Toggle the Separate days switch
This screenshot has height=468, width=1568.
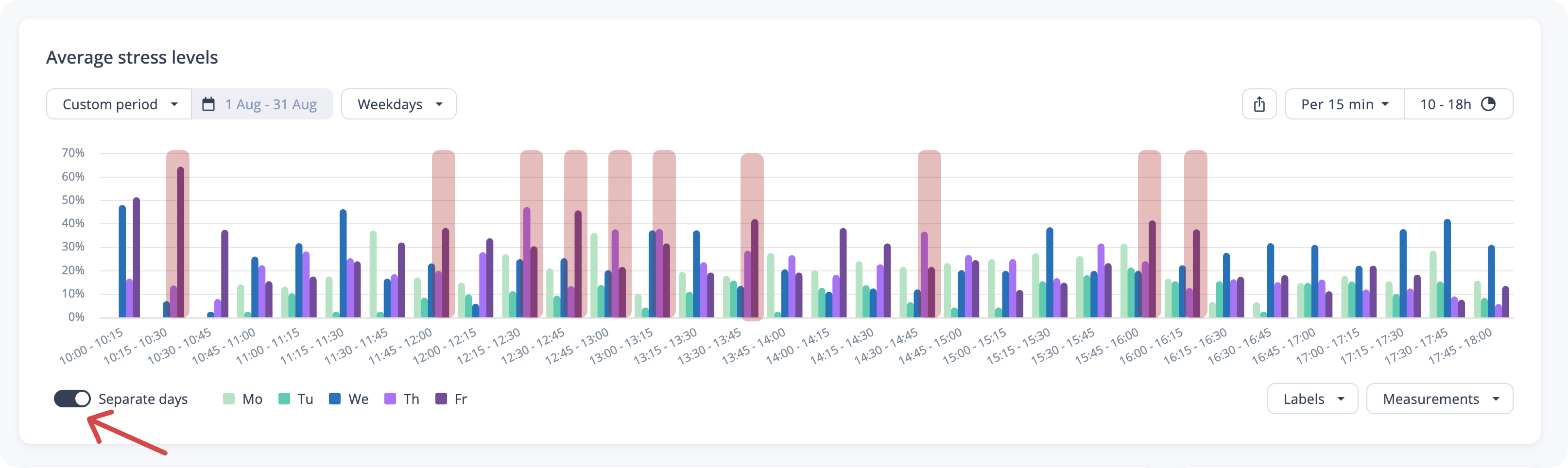click(x=72, y=399)
